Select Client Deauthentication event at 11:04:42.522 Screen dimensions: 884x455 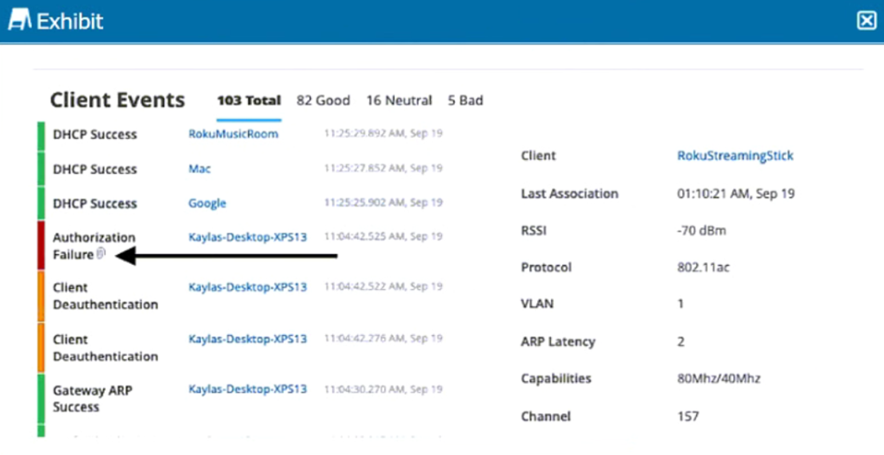click(x=105, y=296)
